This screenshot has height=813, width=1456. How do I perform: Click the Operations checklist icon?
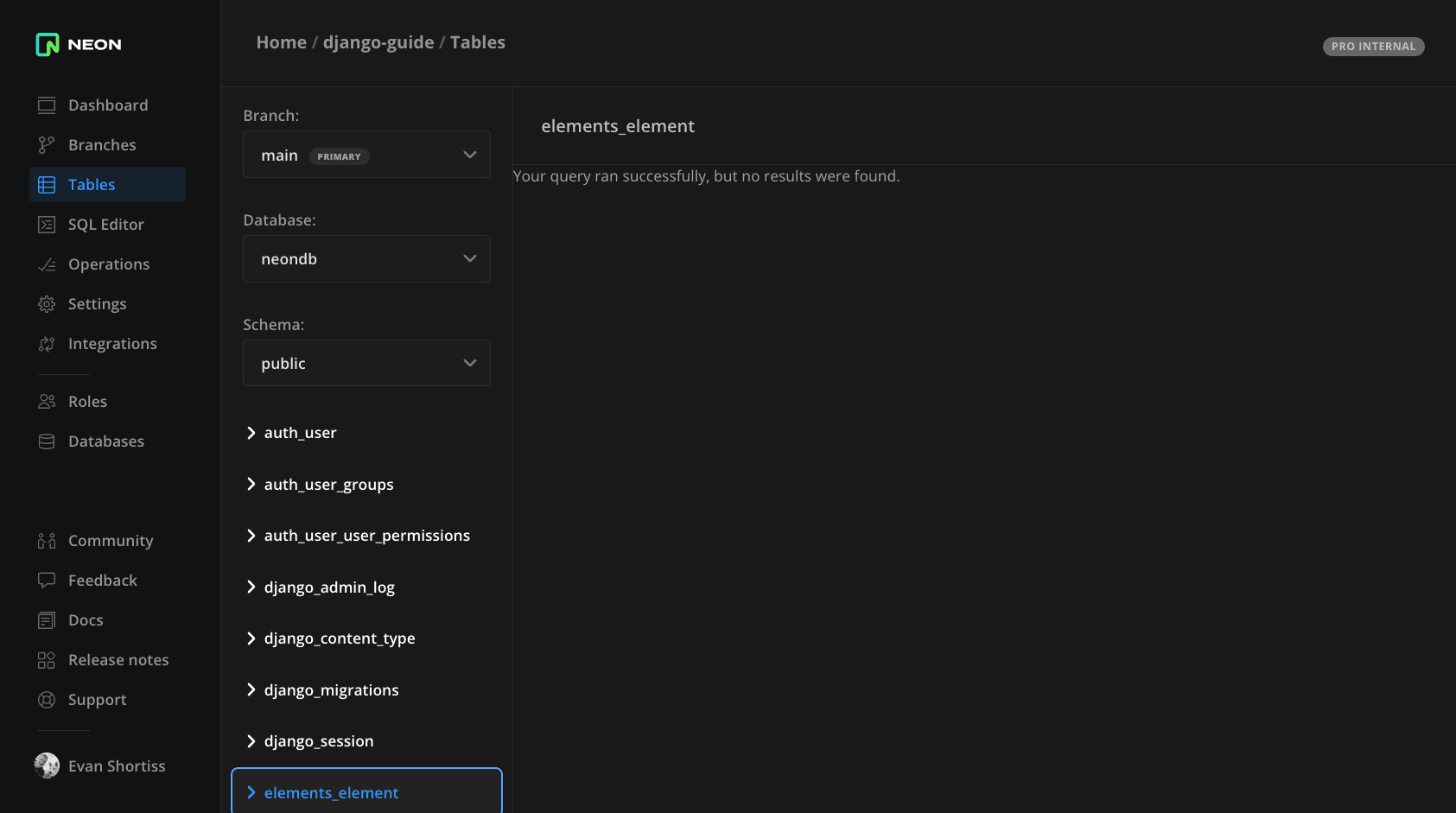pos(47,264)
